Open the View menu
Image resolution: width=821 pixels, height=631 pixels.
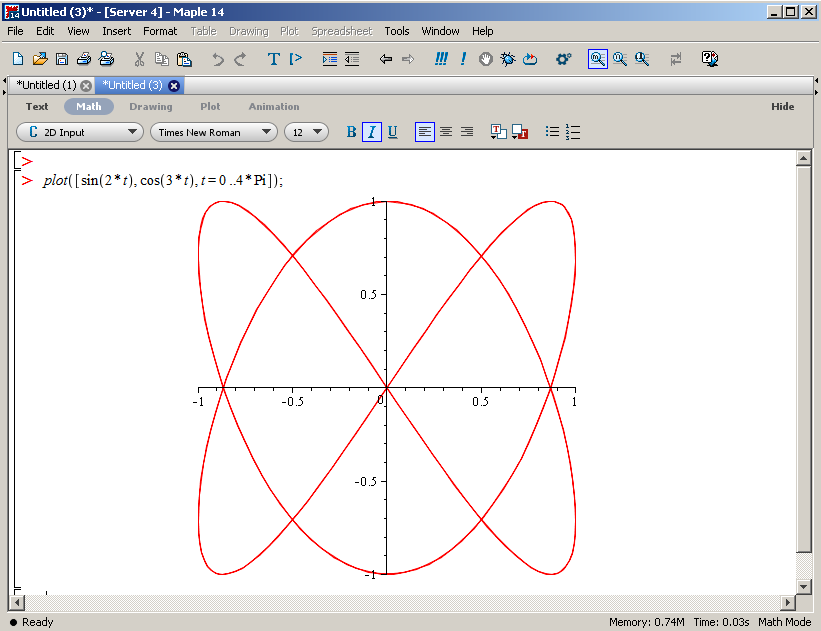78,31
